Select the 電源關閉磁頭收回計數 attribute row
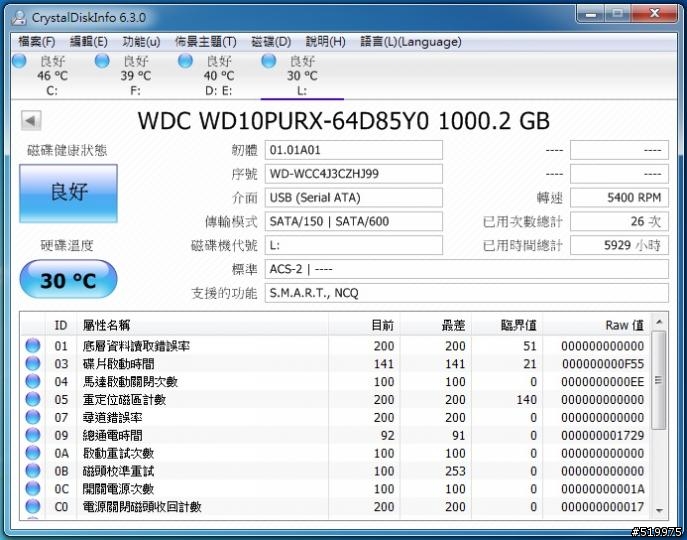This screenshot has height=540, width=687. coord(336,506)
